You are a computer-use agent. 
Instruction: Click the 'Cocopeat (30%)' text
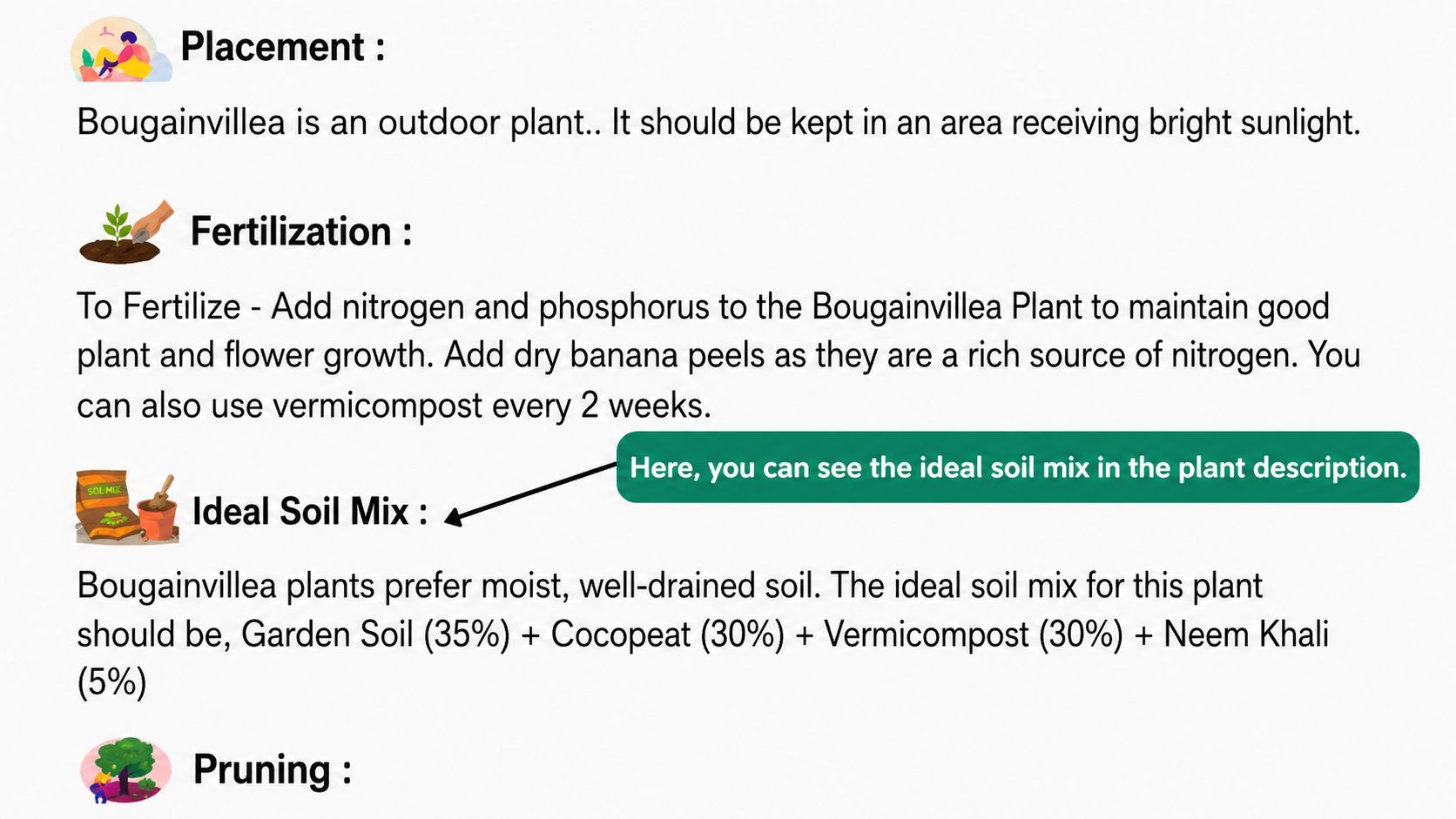tap(668, 634)
